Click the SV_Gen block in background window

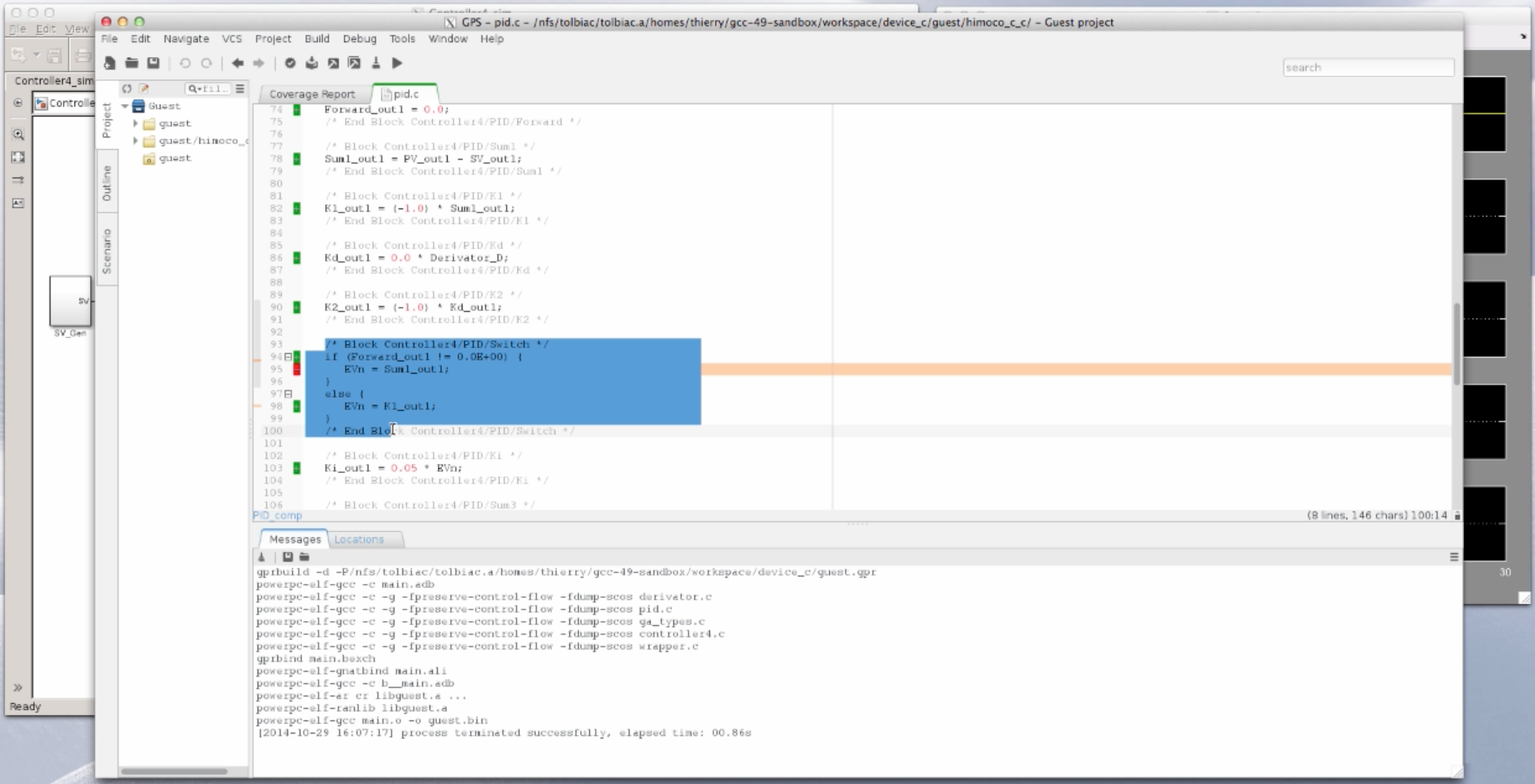(70, 301)
